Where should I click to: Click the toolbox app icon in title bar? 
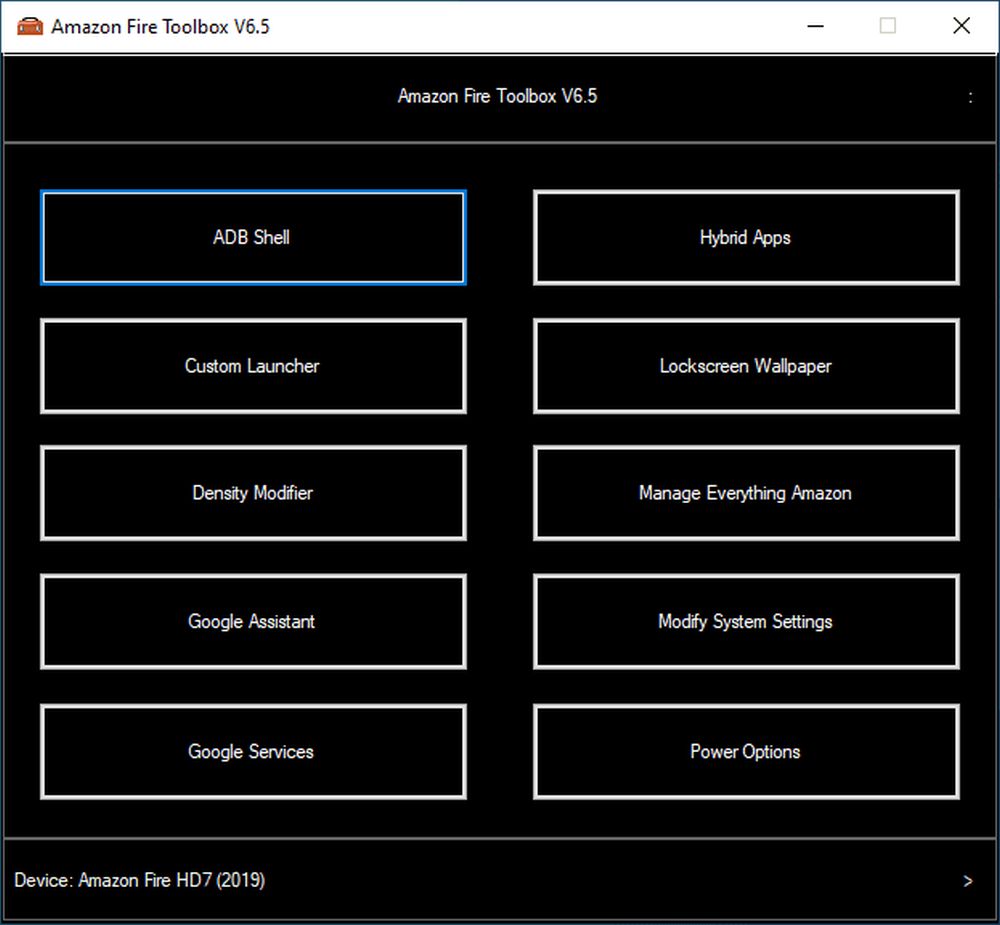pyautogui.click(x=30, y=26)
